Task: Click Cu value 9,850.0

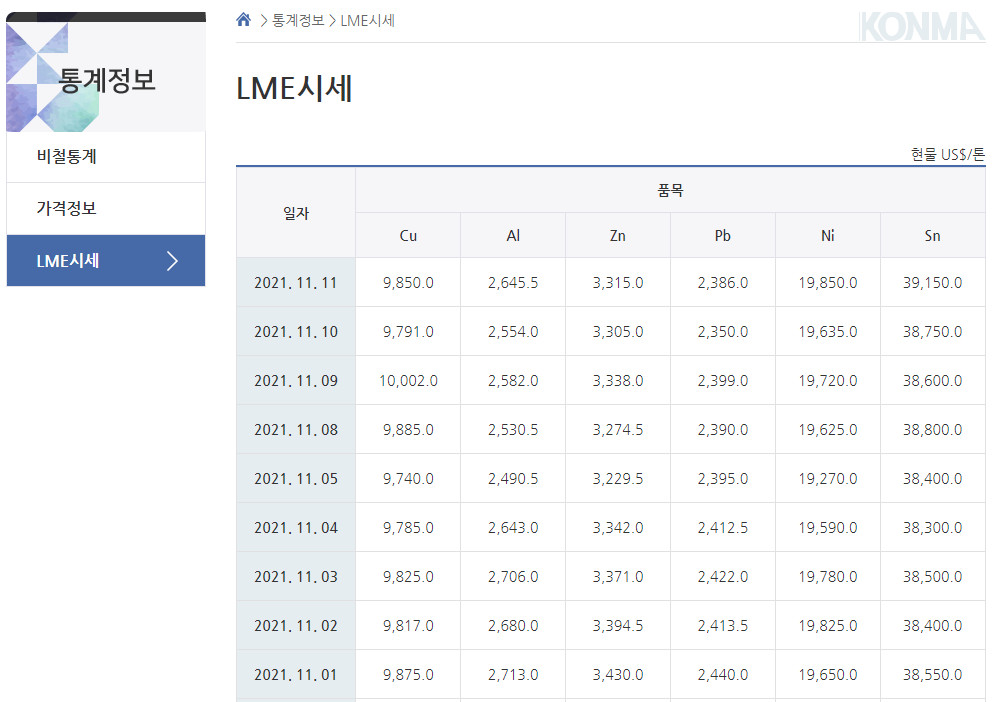Action: click(408, 283)
